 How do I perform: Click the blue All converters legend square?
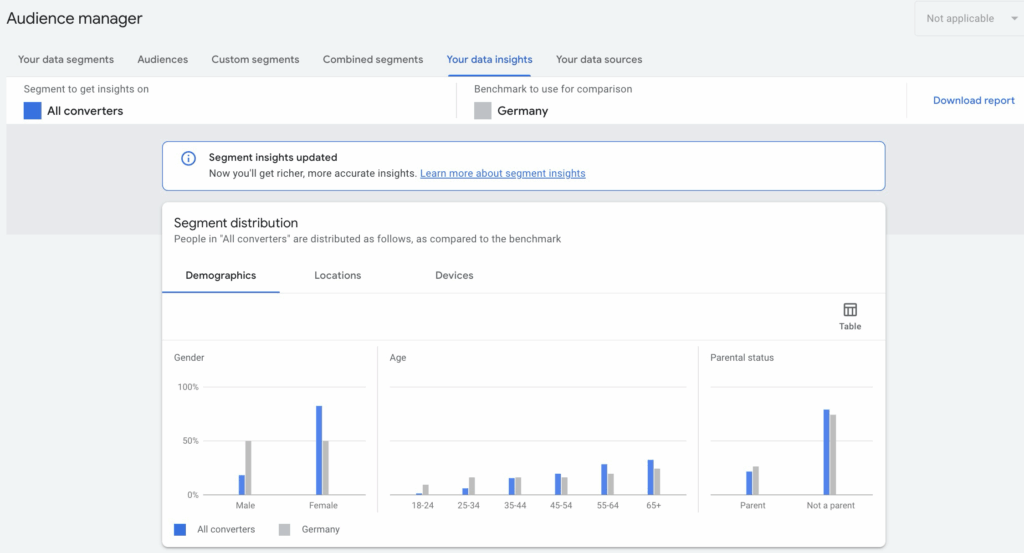(180, 529)
